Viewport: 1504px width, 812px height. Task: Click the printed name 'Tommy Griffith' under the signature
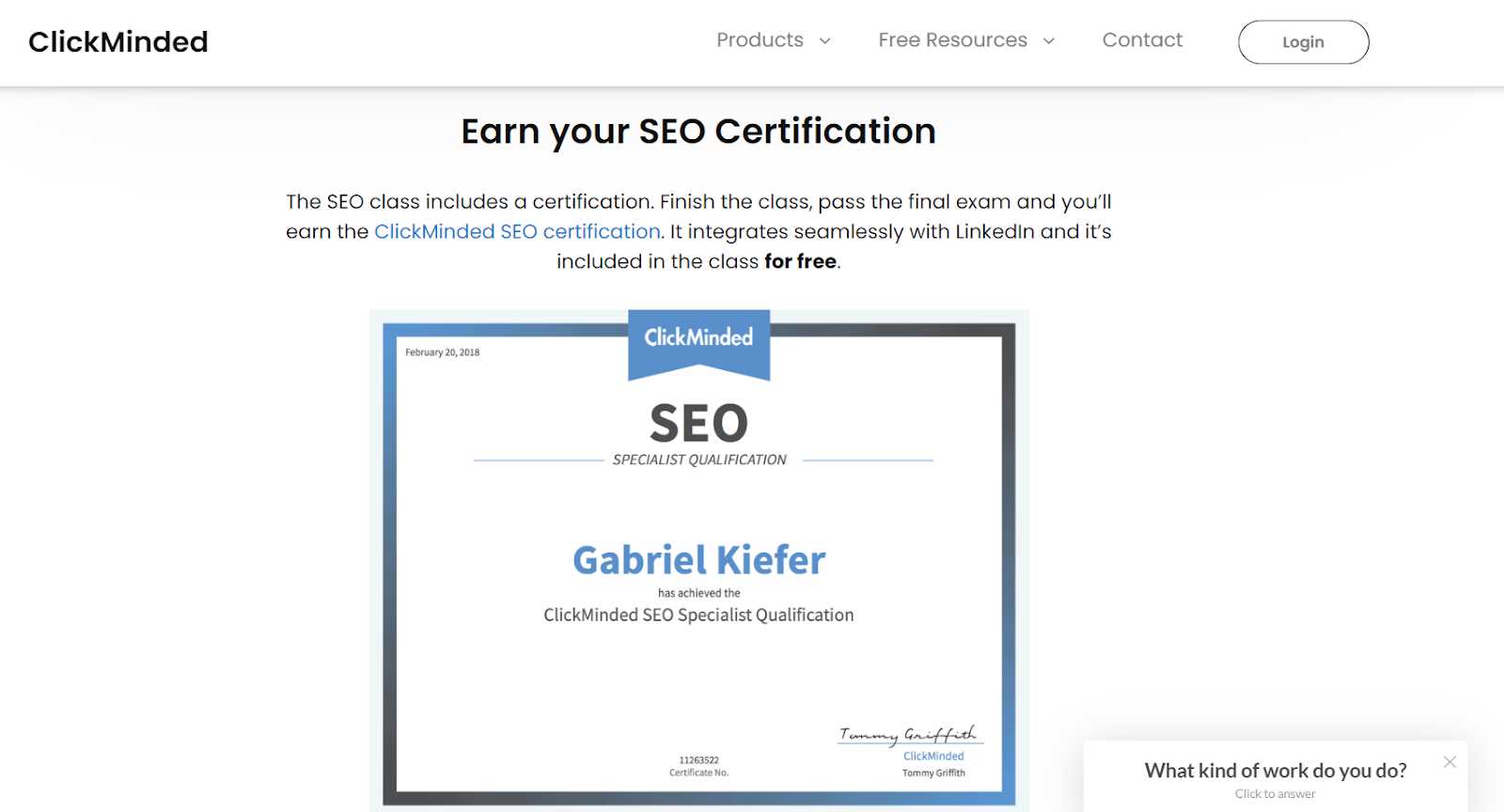tap(933, 773)
